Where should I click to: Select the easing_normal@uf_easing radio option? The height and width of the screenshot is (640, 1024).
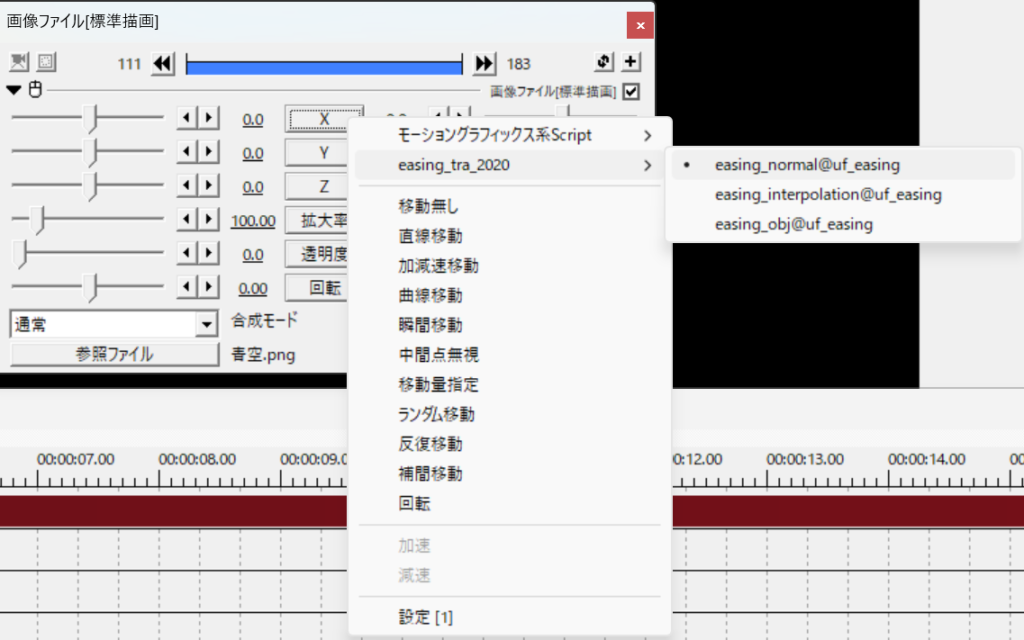pyautogui.click(x=807, y=164)
